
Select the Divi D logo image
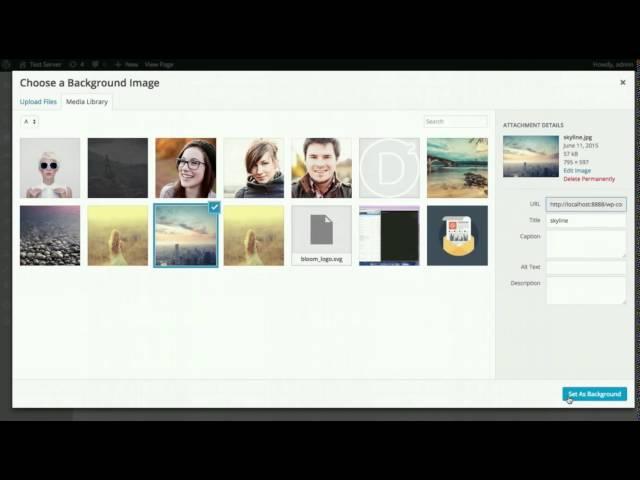(389, 168)
